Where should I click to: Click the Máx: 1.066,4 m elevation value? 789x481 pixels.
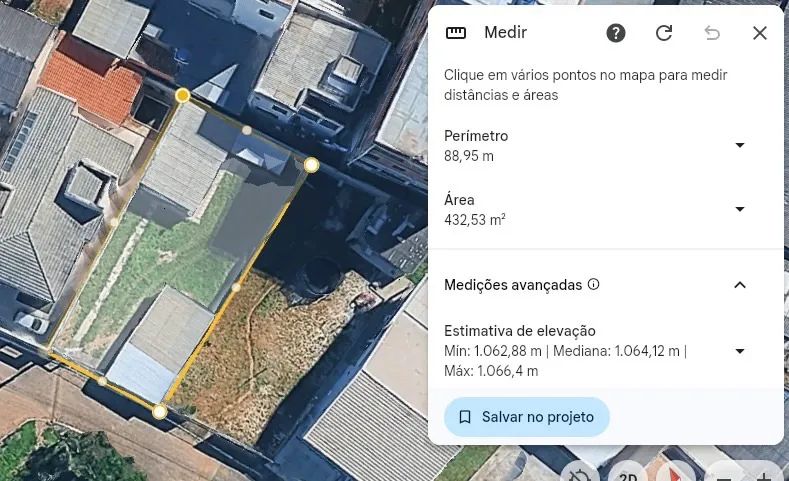point(491,371)
